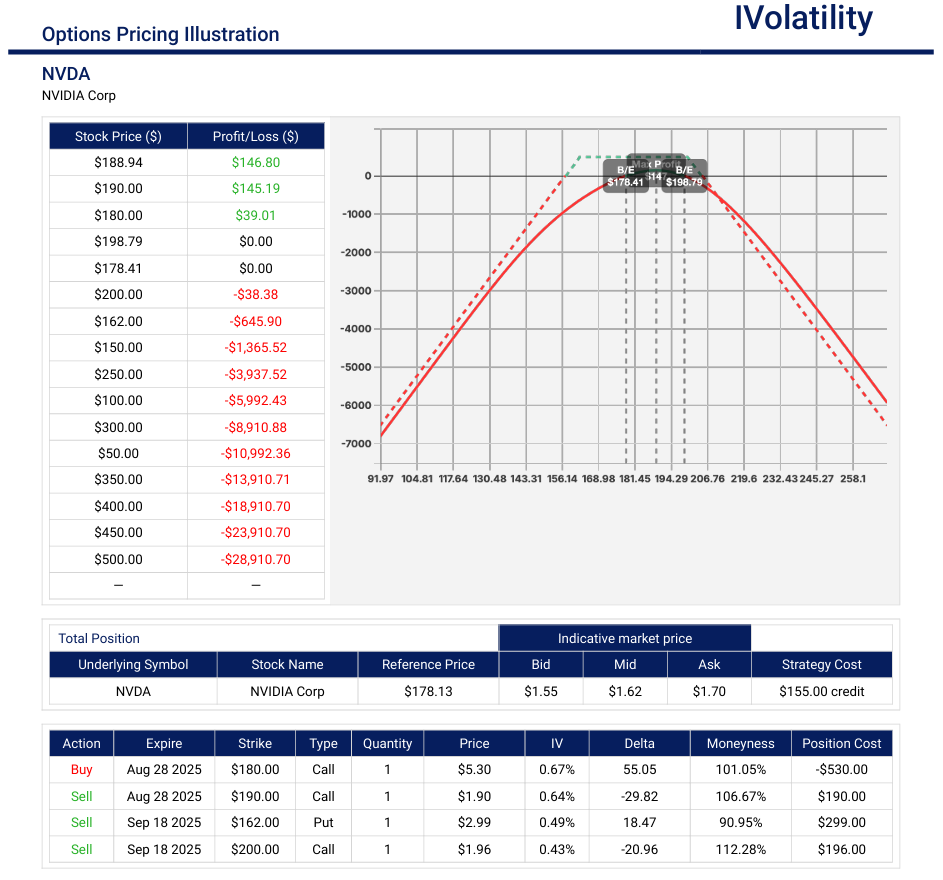Click the "Put" type cell
The height and width of the screenshot is (880, 943).
[323, 822]
